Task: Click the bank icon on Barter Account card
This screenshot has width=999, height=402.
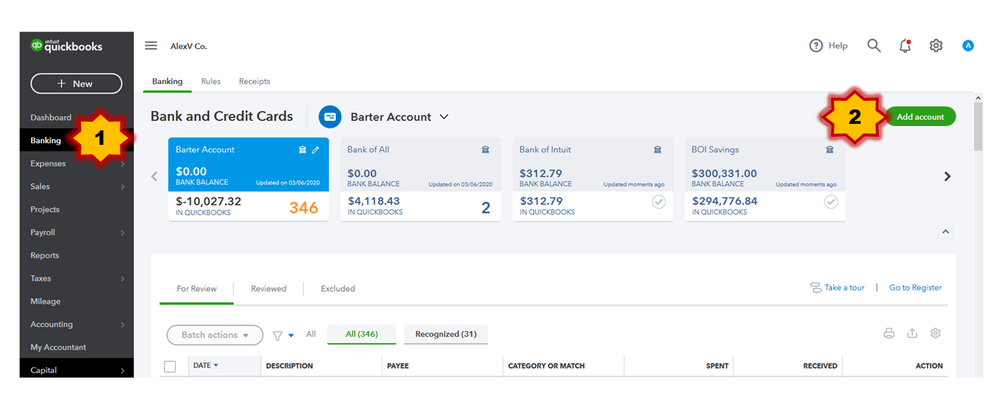Action: pos(303,150)
